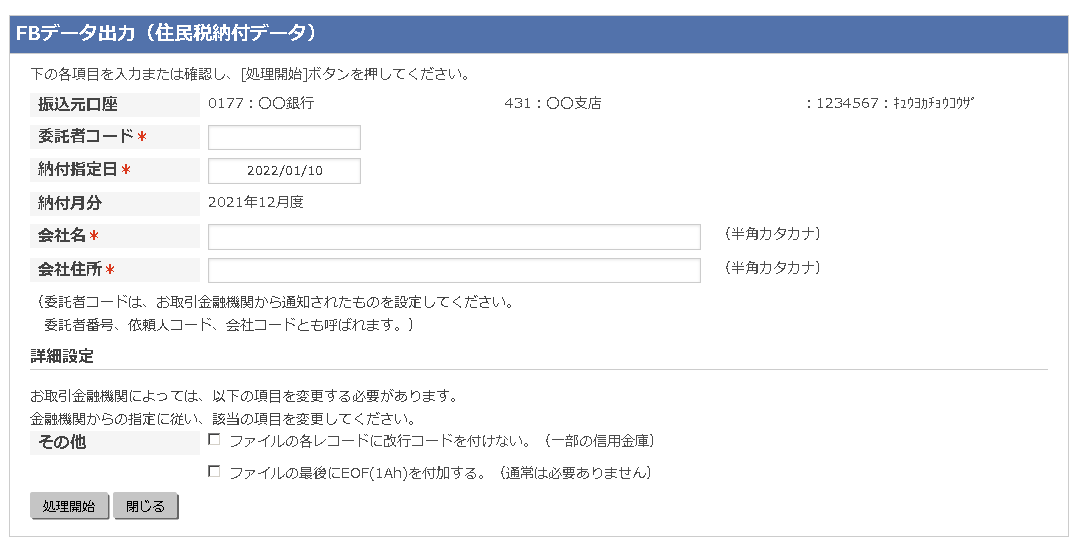Toggle the append EOF(1Ah) checkbox
The height and width of the screenshot is (545, 1088).
tap(214, 471)
